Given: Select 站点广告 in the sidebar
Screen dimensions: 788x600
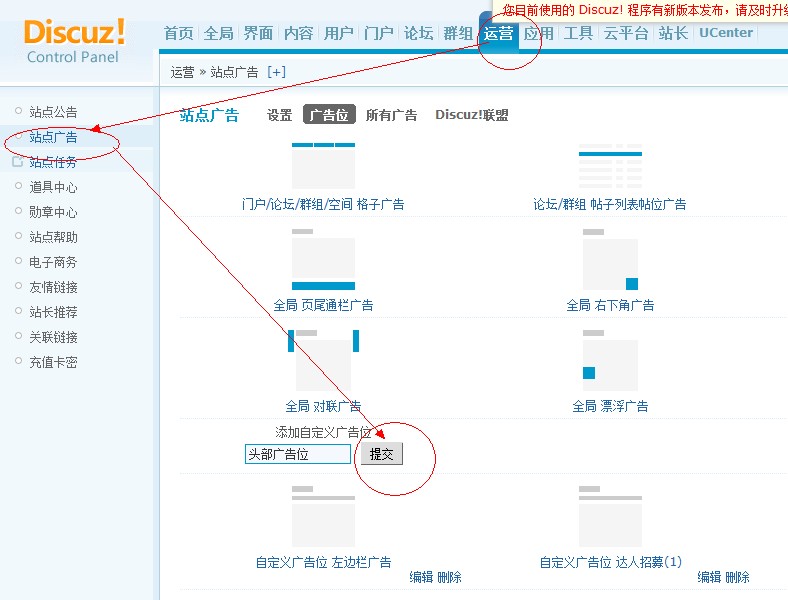Looking at the screenshot, I should pos(53,137).
